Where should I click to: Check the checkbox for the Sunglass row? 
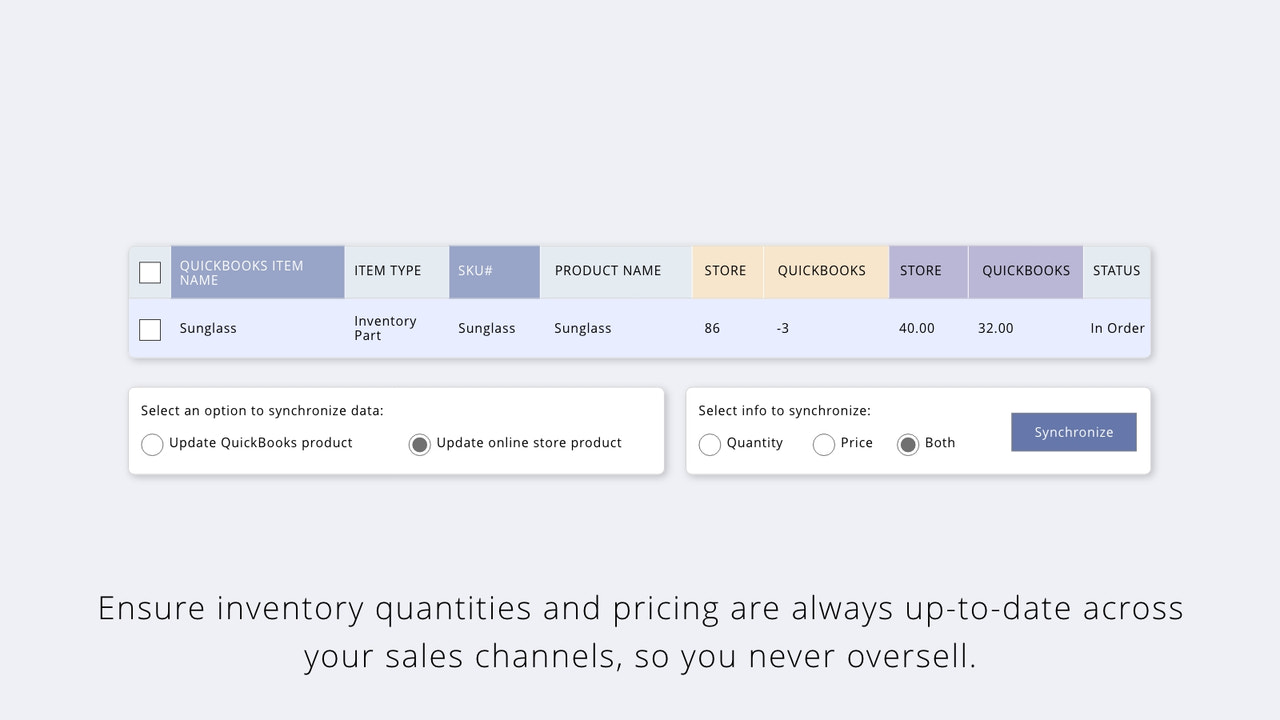point(150,329)
